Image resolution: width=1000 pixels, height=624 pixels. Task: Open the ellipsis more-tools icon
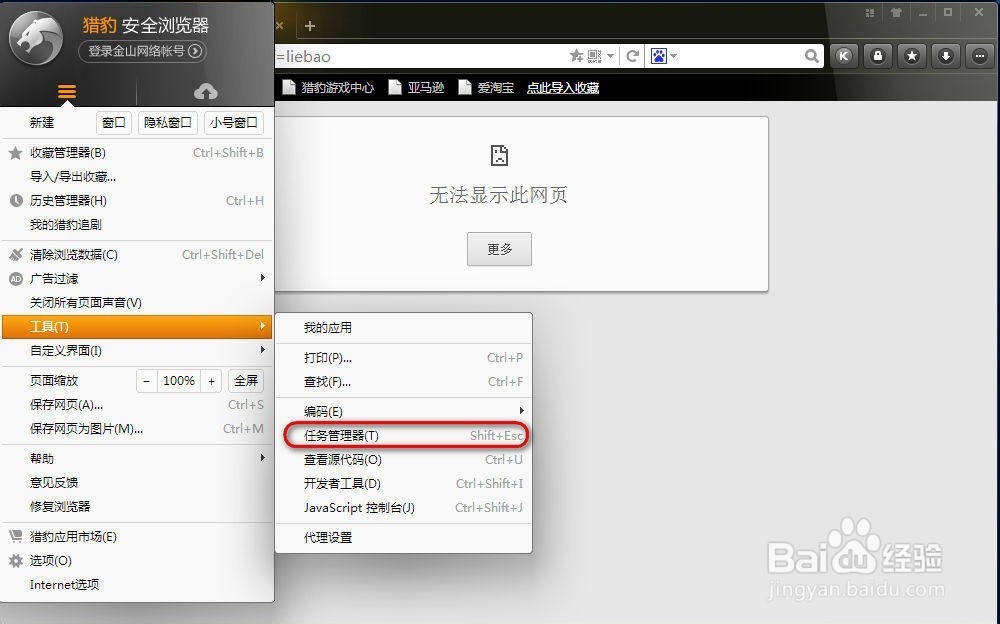tap(979, 56)
